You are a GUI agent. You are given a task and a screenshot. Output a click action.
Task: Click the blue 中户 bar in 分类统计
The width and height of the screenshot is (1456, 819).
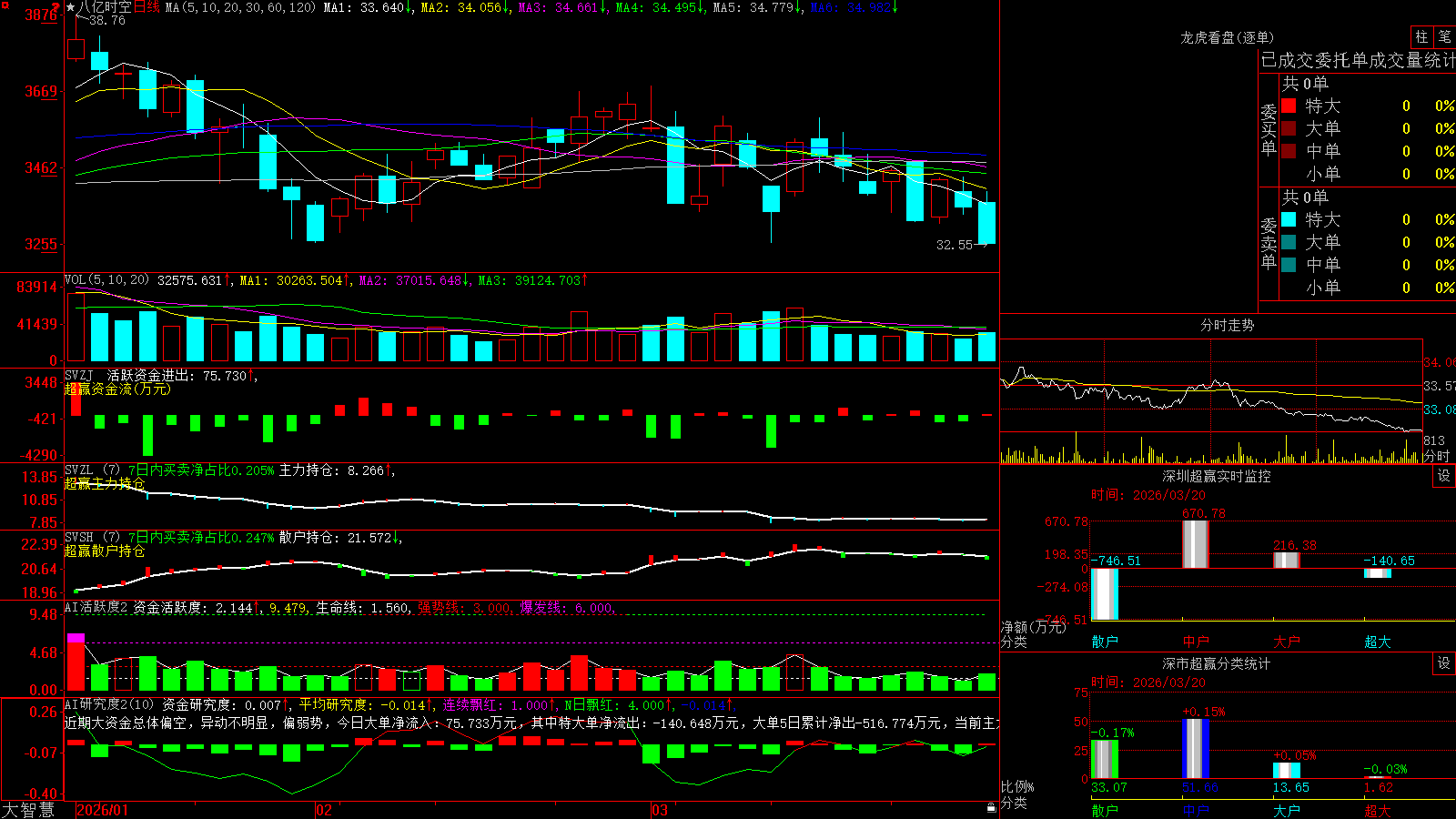[x=1196, y=749]
